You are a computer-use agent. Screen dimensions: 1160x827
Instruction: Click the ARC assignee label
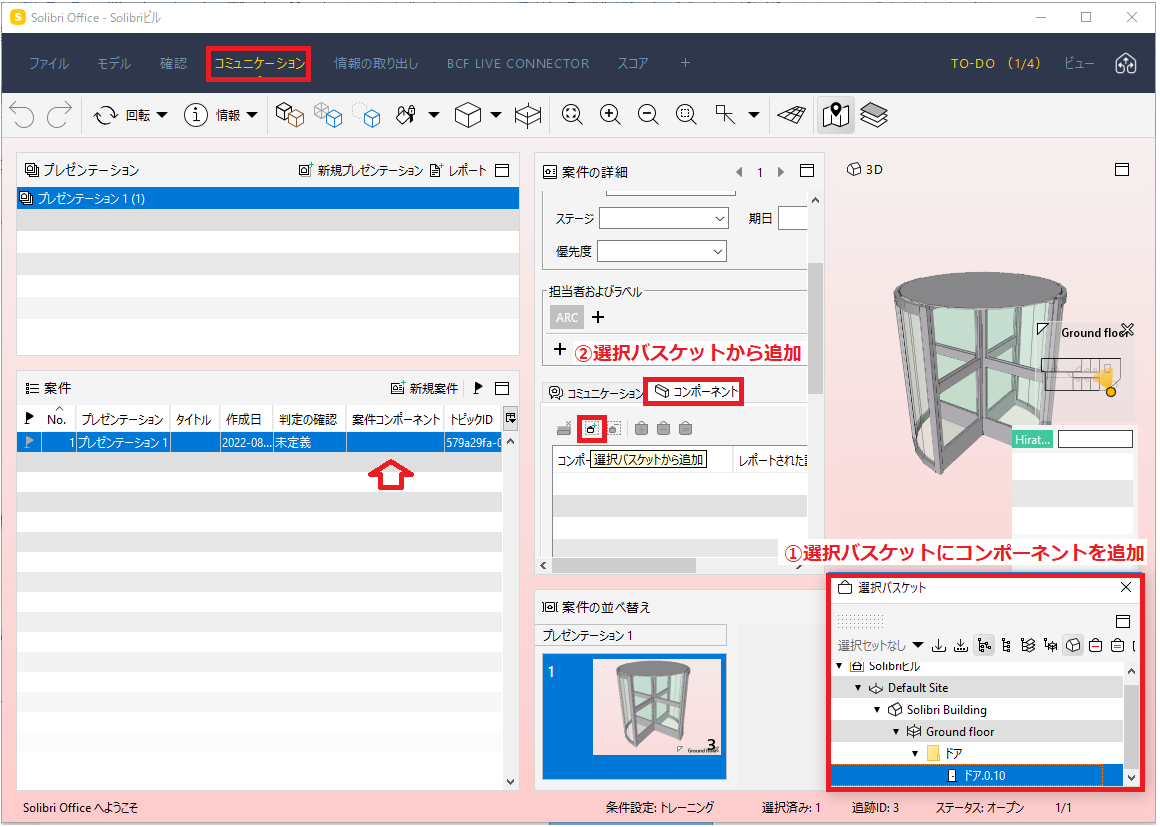[x=567, y=317]
